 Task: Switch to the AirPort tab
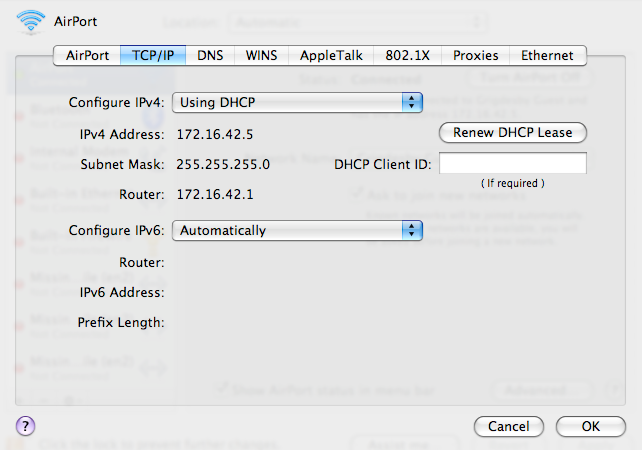click(x=87, y=56)
